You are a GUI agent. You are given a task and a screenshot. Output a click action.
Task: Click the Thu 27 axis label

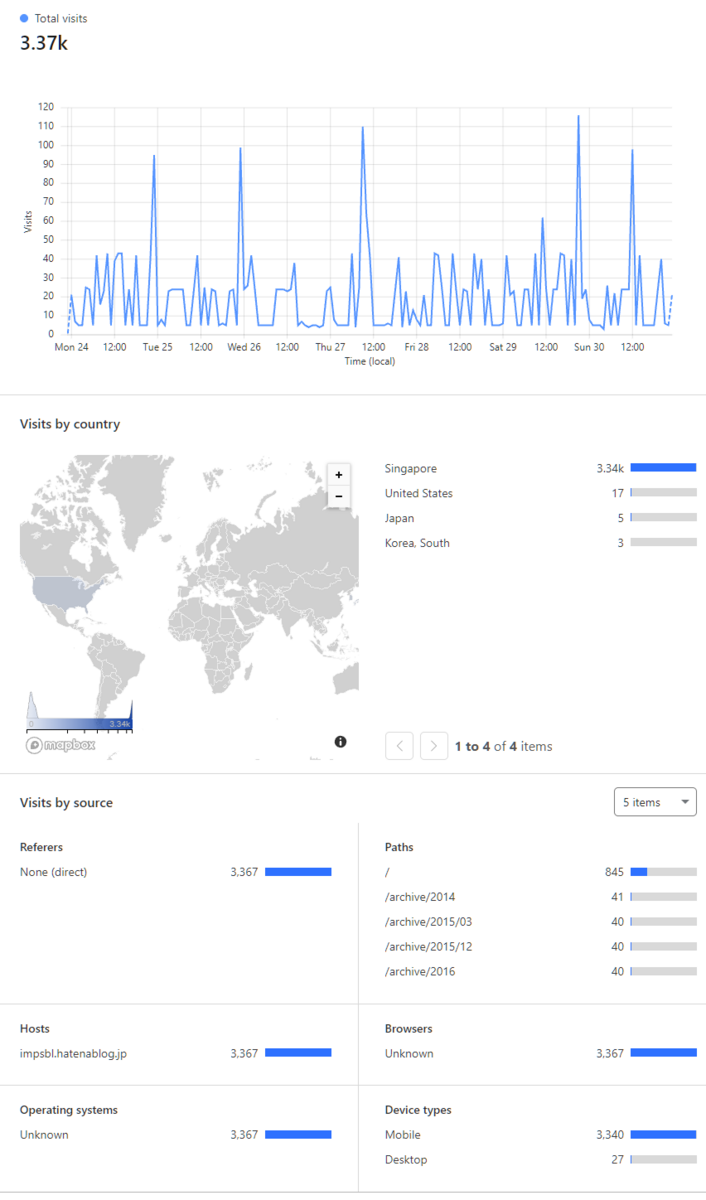330,347
